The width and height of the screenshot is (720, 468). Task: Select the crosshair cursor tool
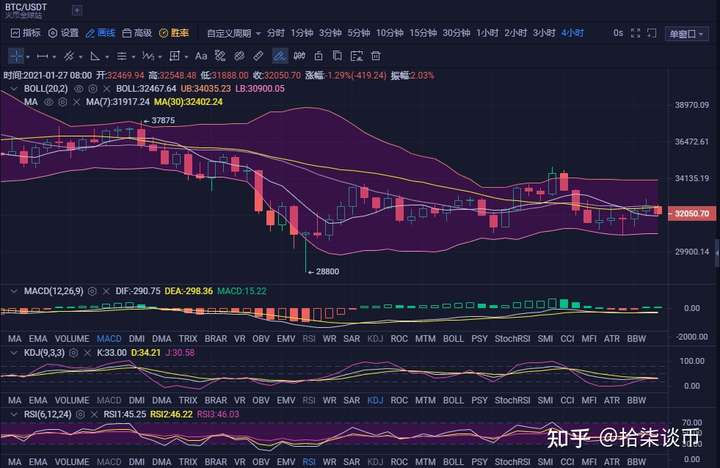pos(16,56)
